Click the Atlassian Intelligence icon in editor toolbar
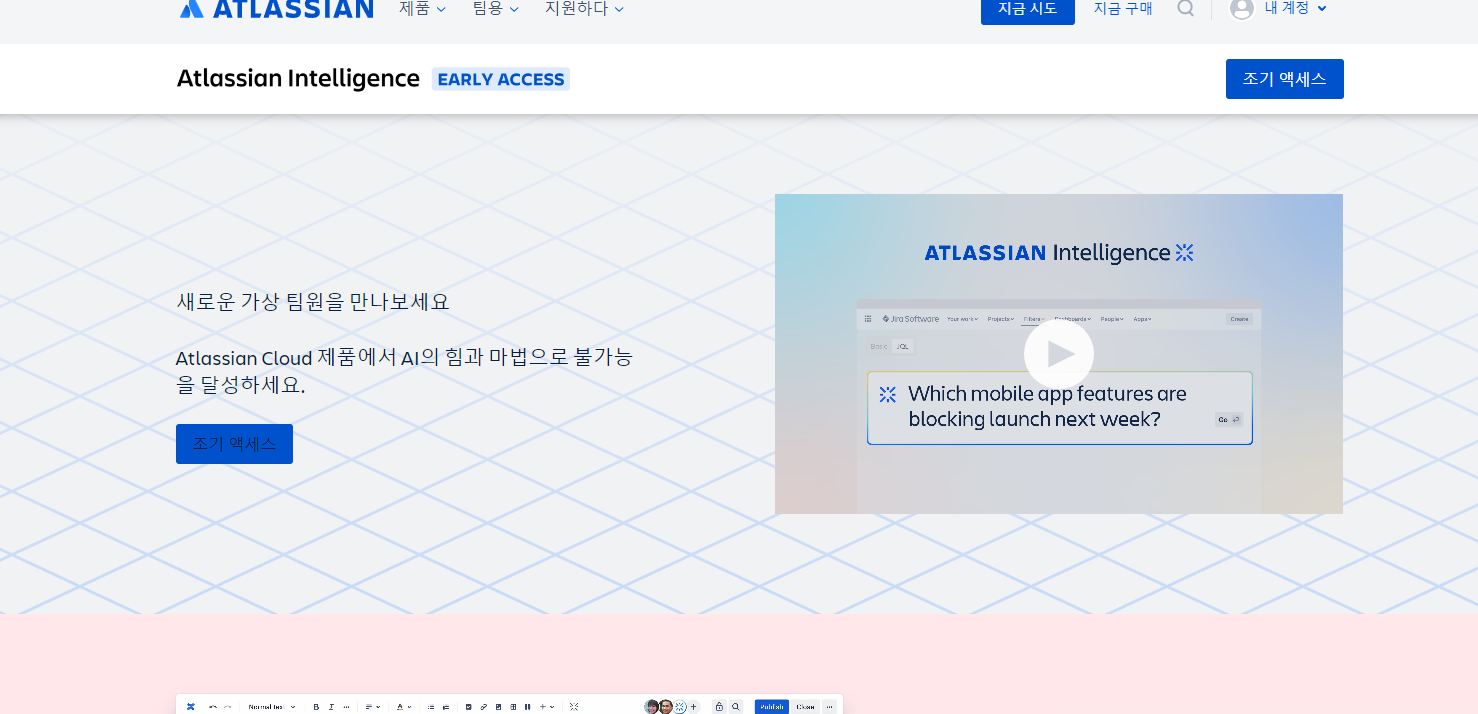 coord(574,707)
